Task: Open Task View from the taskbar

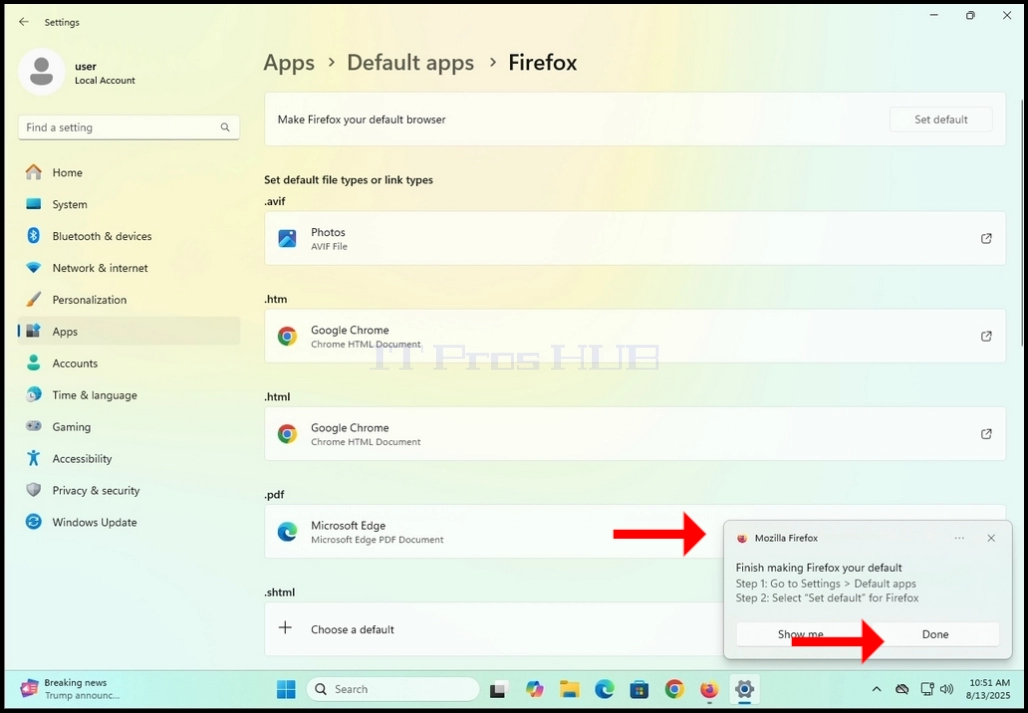Action: click(x=499, y=689)
